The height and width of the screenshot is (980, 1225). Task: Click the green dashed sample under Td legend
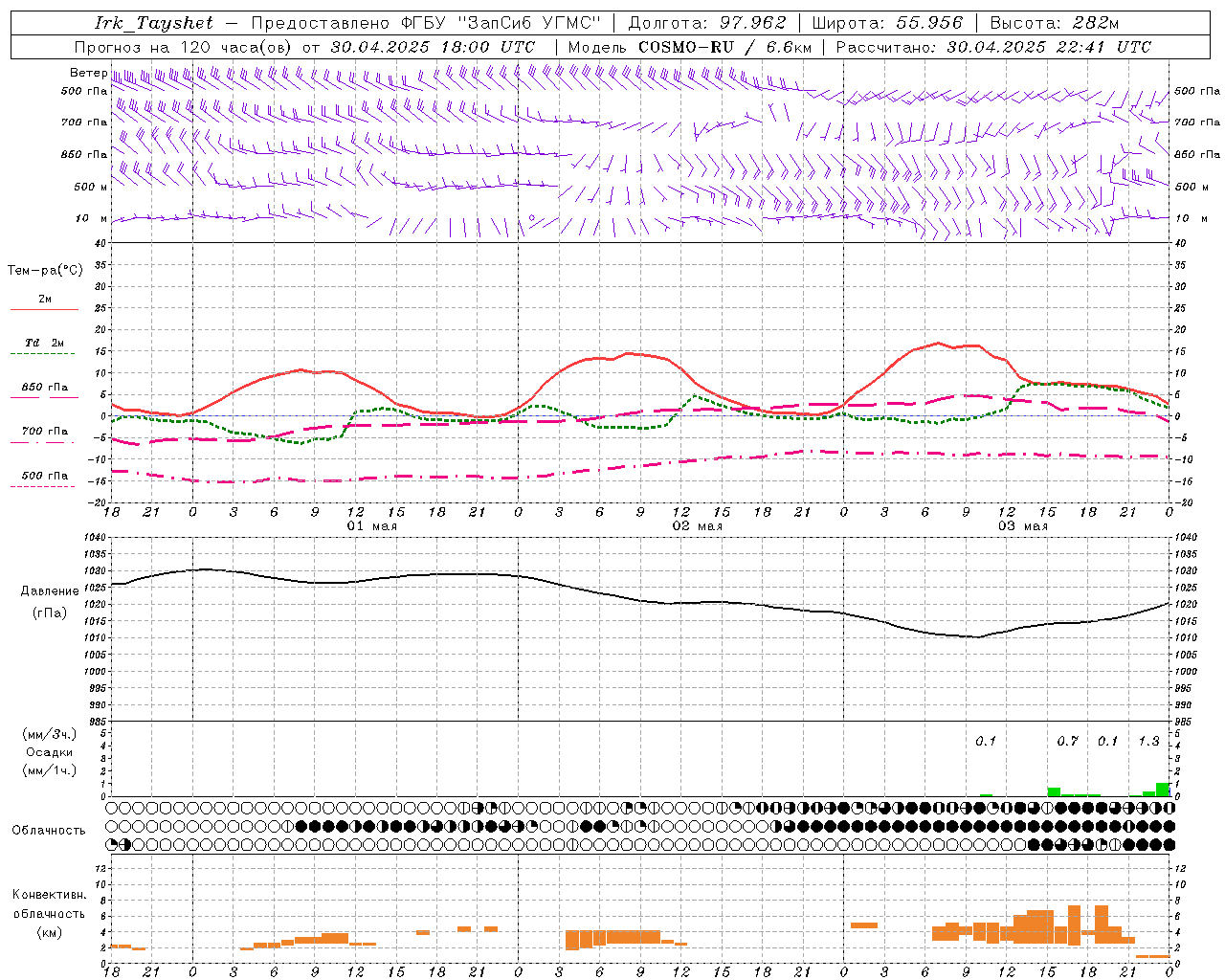tap(44, 354)
